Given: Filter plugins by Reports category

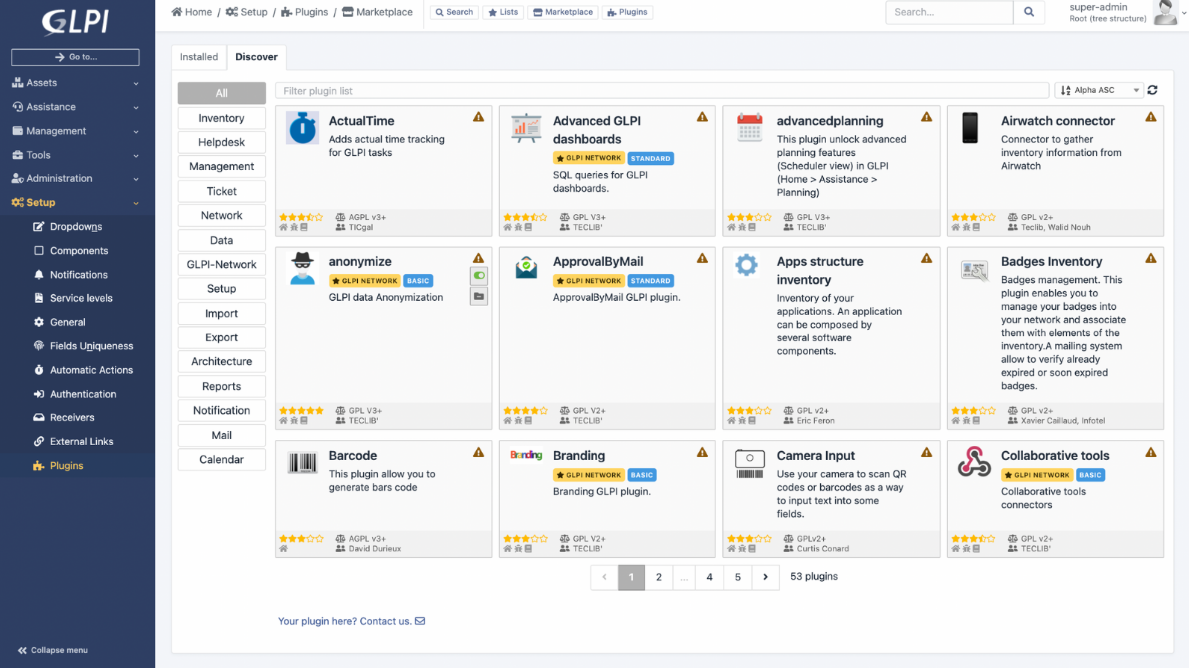Looking at the screenshot, I should pos(221,386).
